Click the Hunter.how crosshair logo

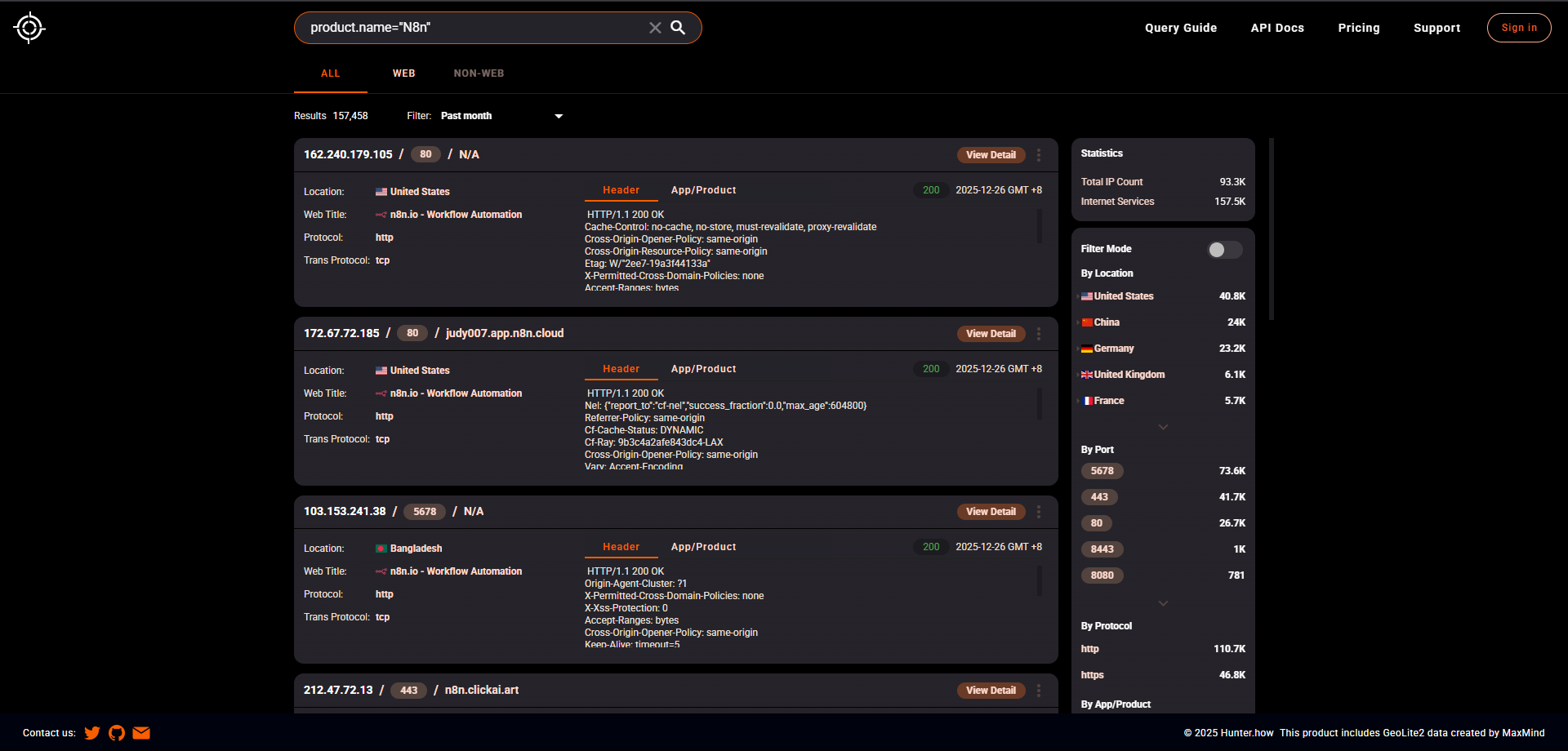29,28
